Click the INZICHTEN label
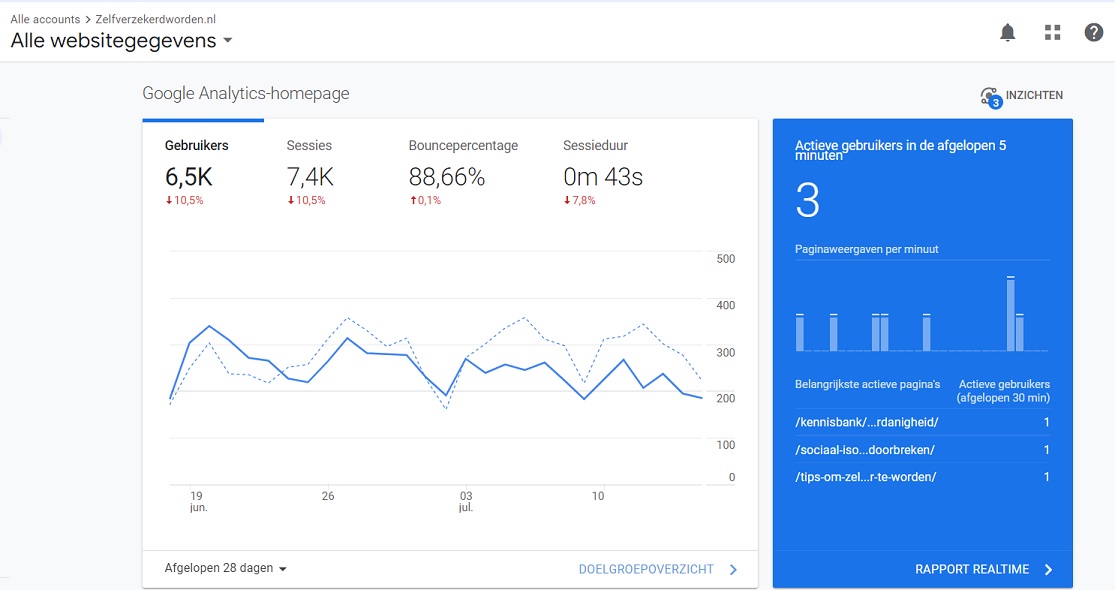The image size is (1115, 590). [1034, 95]
